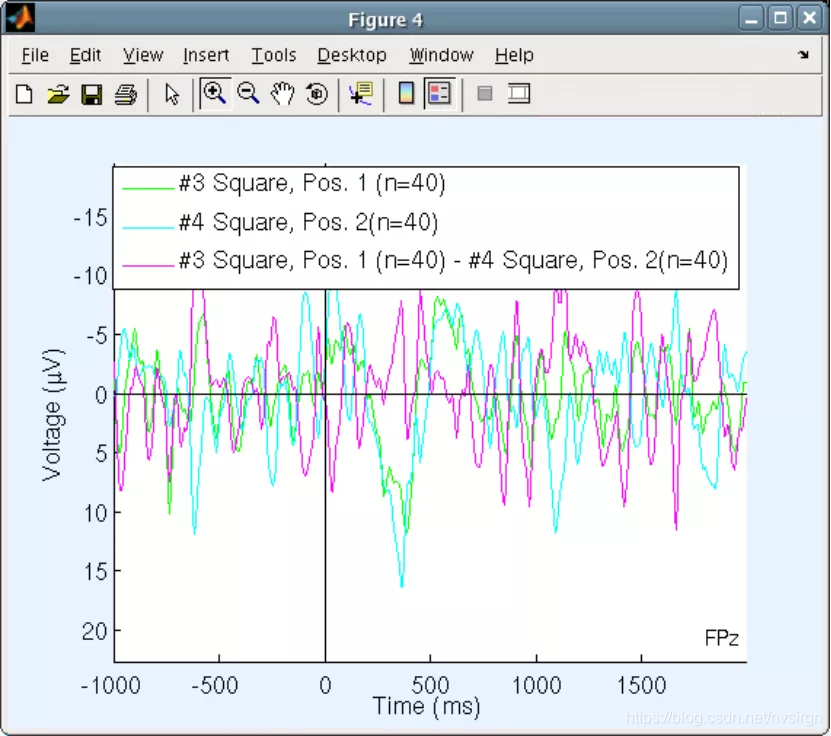Select the Edit Plot arrow tool
The height and width of the screenshot is (736, 831).
[x=172, y=94]
